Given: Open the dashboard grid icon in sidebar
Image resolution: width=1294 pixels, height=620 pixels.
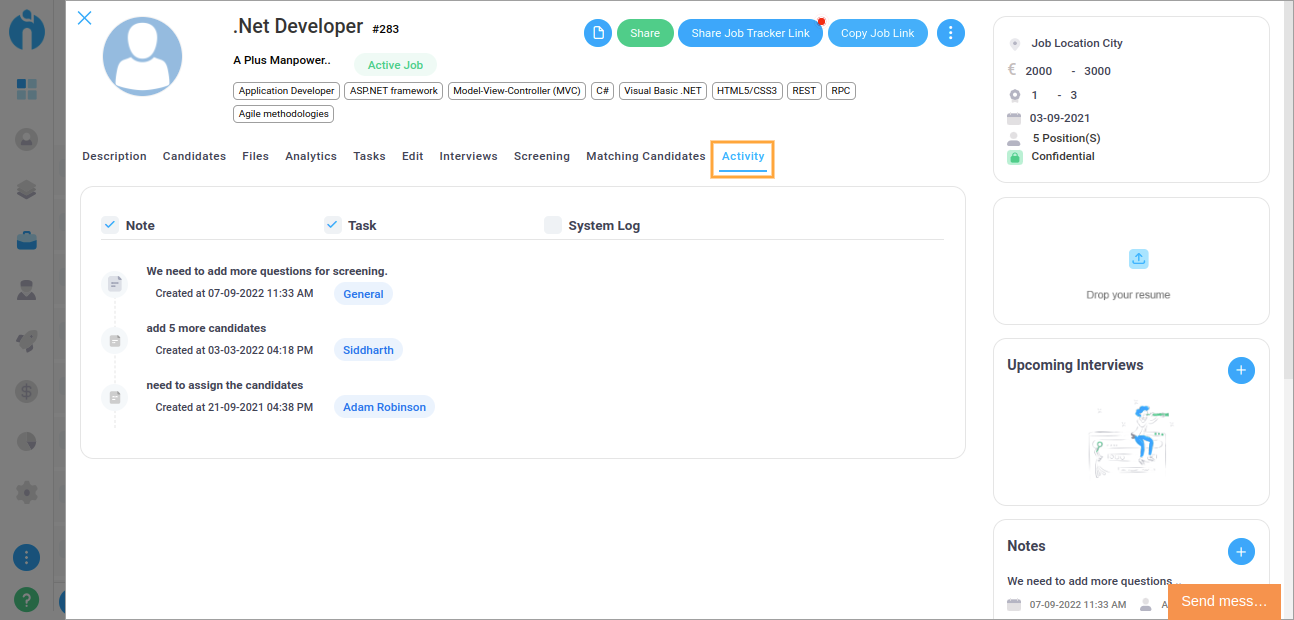Looking at the screenshot, I should (27, 89).
